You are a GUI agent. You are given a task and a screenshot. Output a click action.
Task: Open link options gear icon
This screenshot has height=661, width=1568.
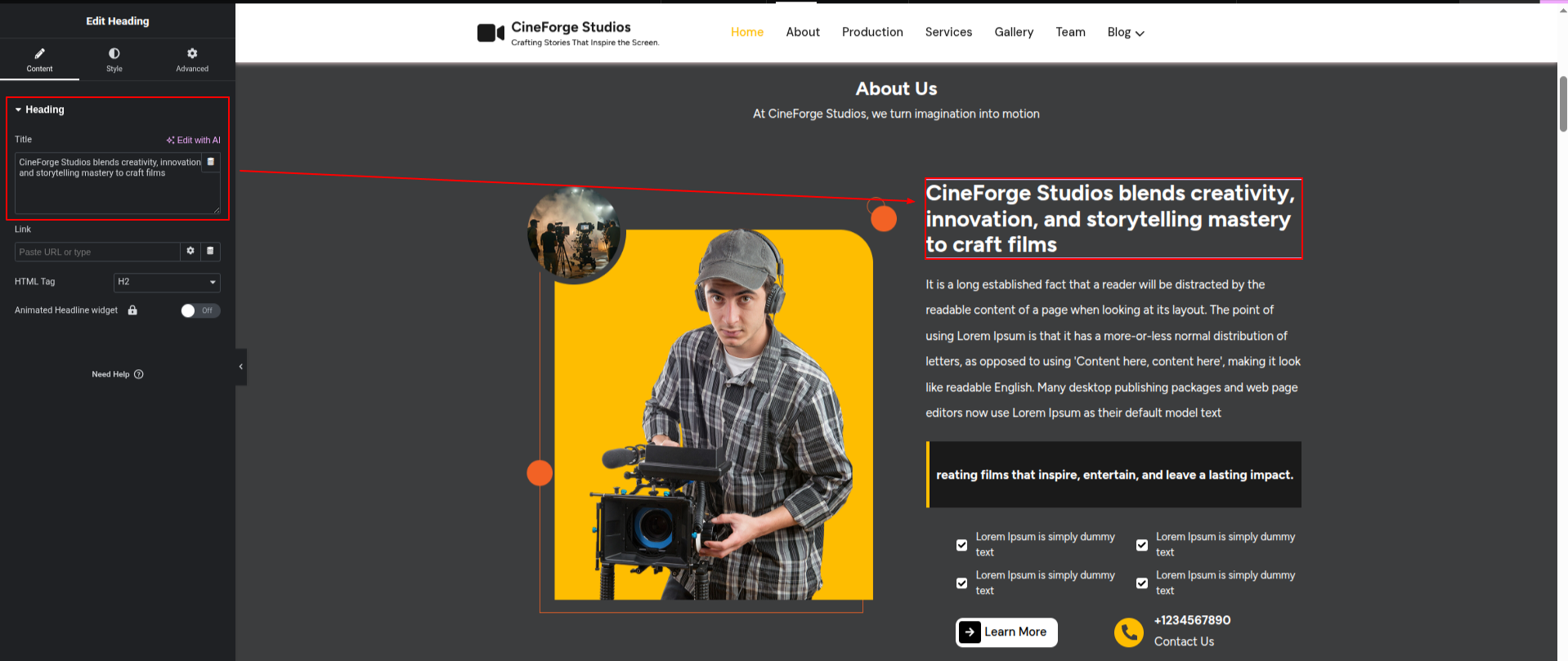click(190, 252)
